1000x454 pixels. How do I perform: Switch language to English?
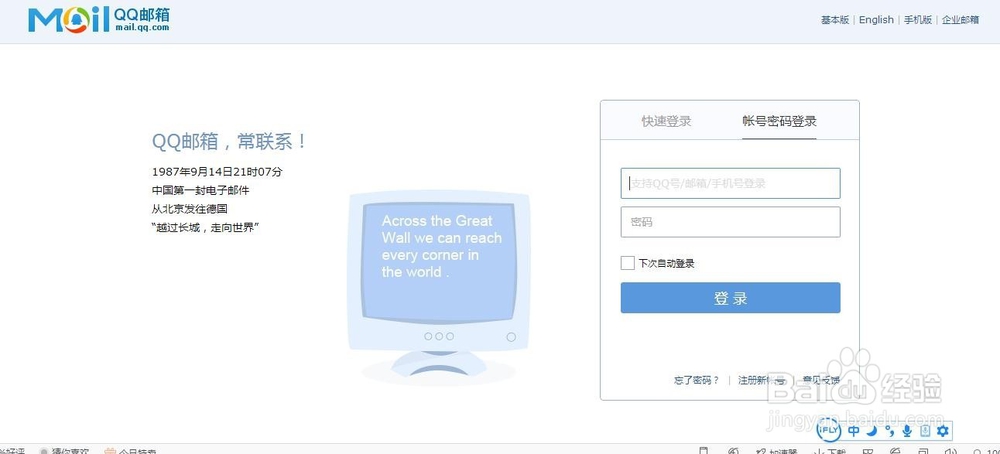[x=876, y=20]
